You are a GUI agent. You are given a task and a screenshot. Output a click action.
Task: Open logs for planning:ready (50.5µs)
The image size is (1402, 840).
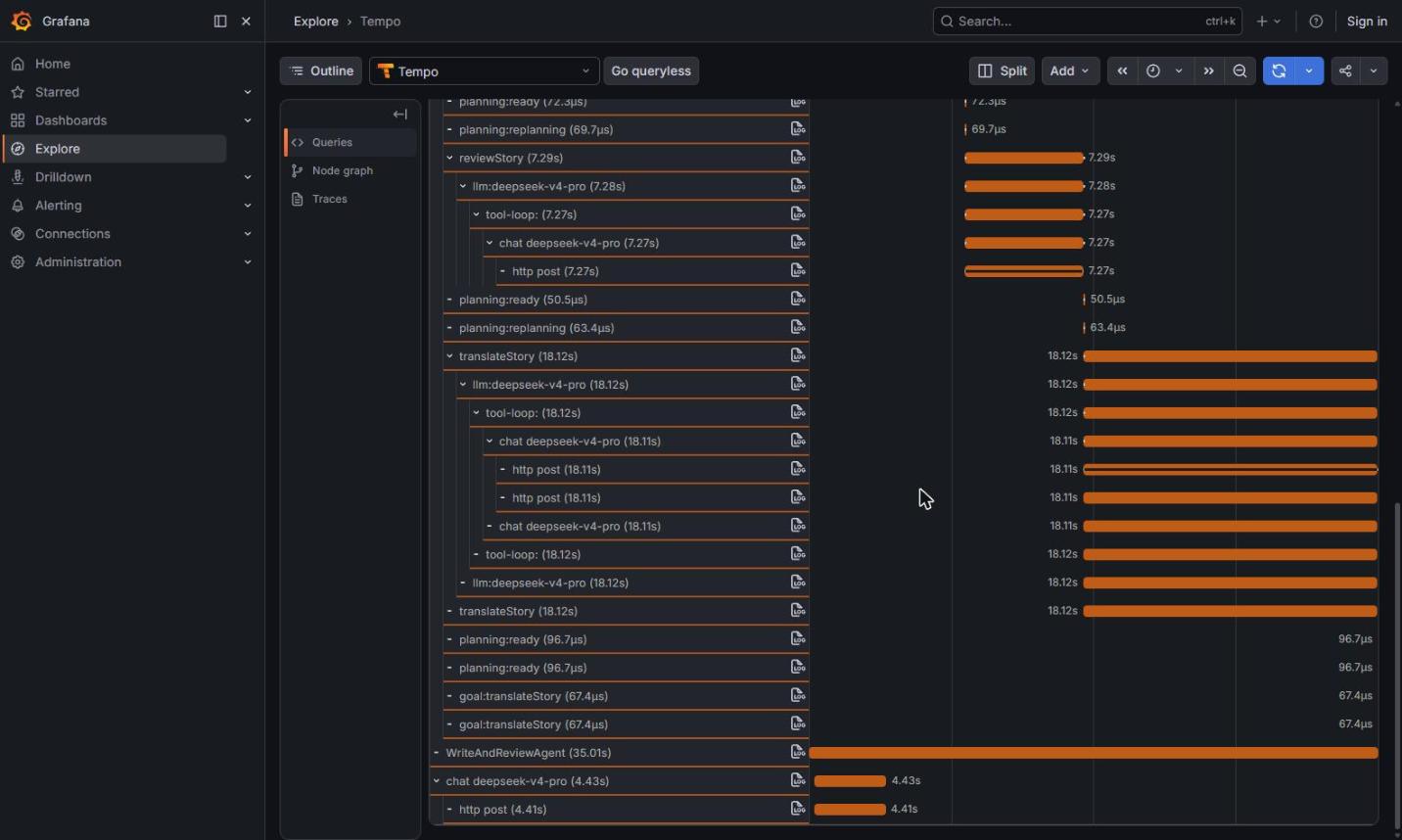[798, 299]
